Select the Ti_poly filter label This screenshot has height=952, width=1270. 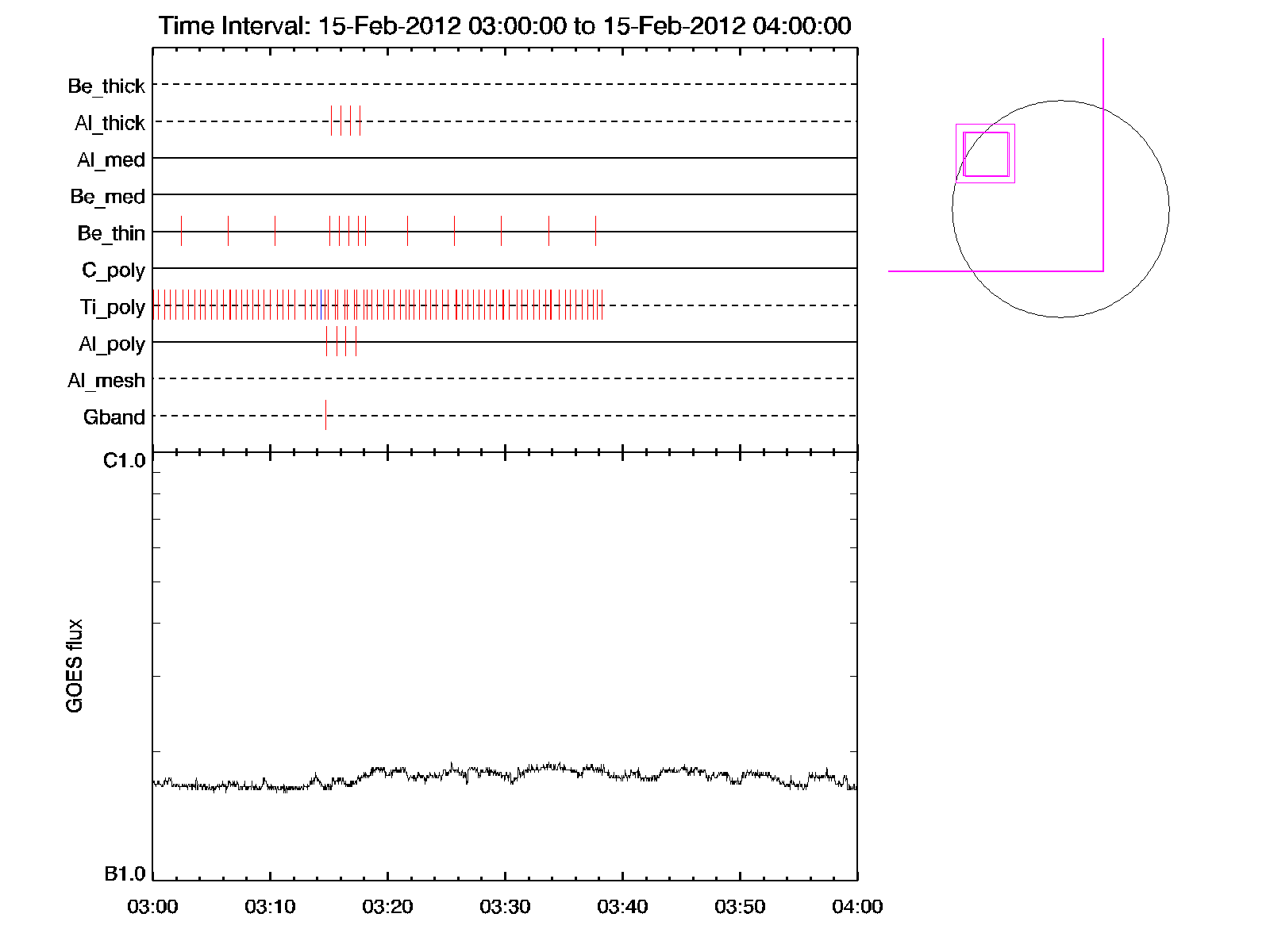click(x=112, y=307)
